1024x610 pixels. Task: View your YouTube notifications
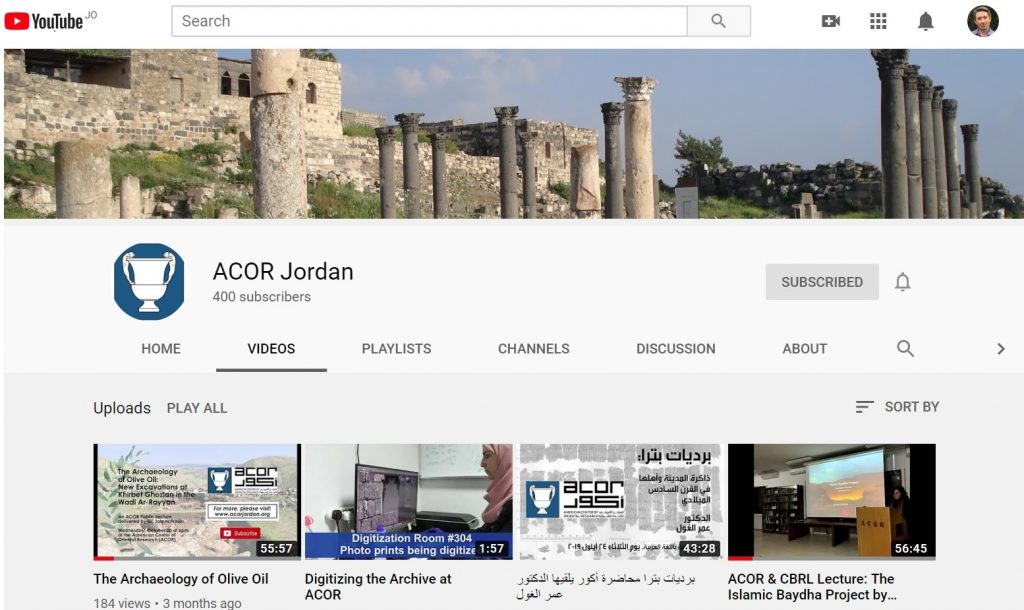click(925, 20)
